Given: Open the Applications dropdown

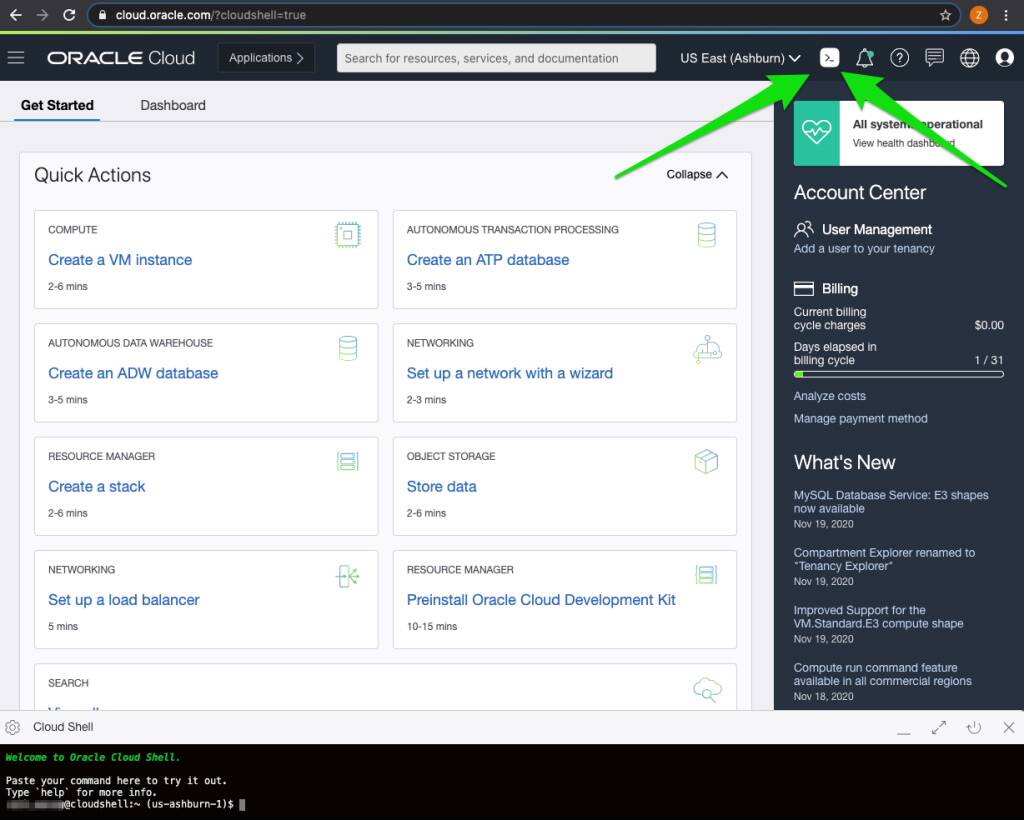Looking at the screenshot, I should [x=265, y=57].
